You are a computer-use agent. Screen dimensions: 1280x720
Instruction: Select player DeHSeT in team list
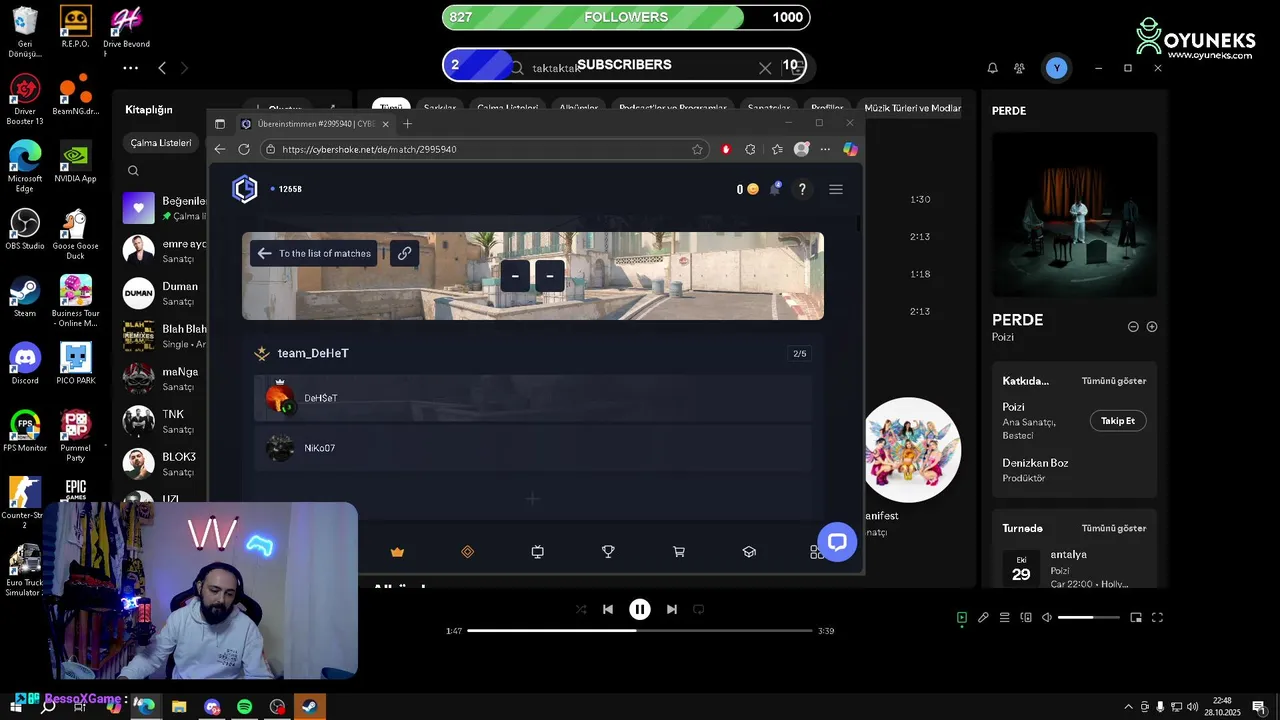click(x=532, y=398)
